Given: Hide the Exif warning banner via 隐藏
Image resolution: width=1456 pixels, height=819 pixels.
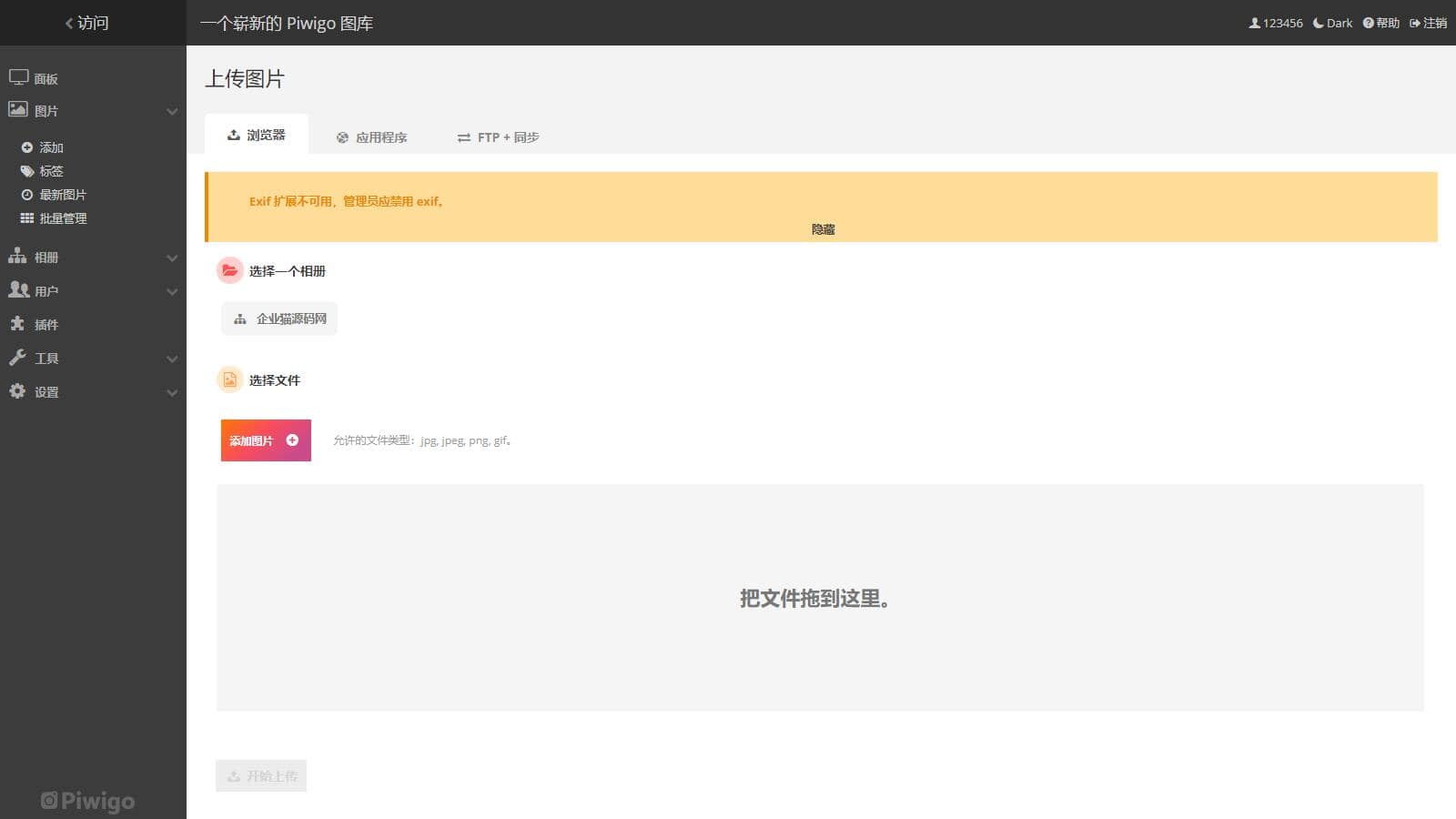Looking at the screenshot, I should click(821, 229).
